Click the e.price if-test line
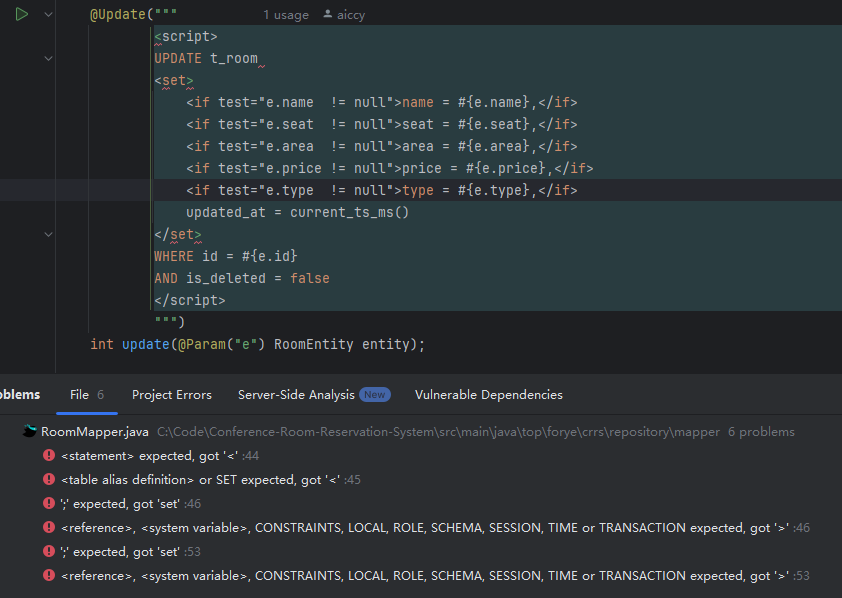 click(x=390, y=168)
